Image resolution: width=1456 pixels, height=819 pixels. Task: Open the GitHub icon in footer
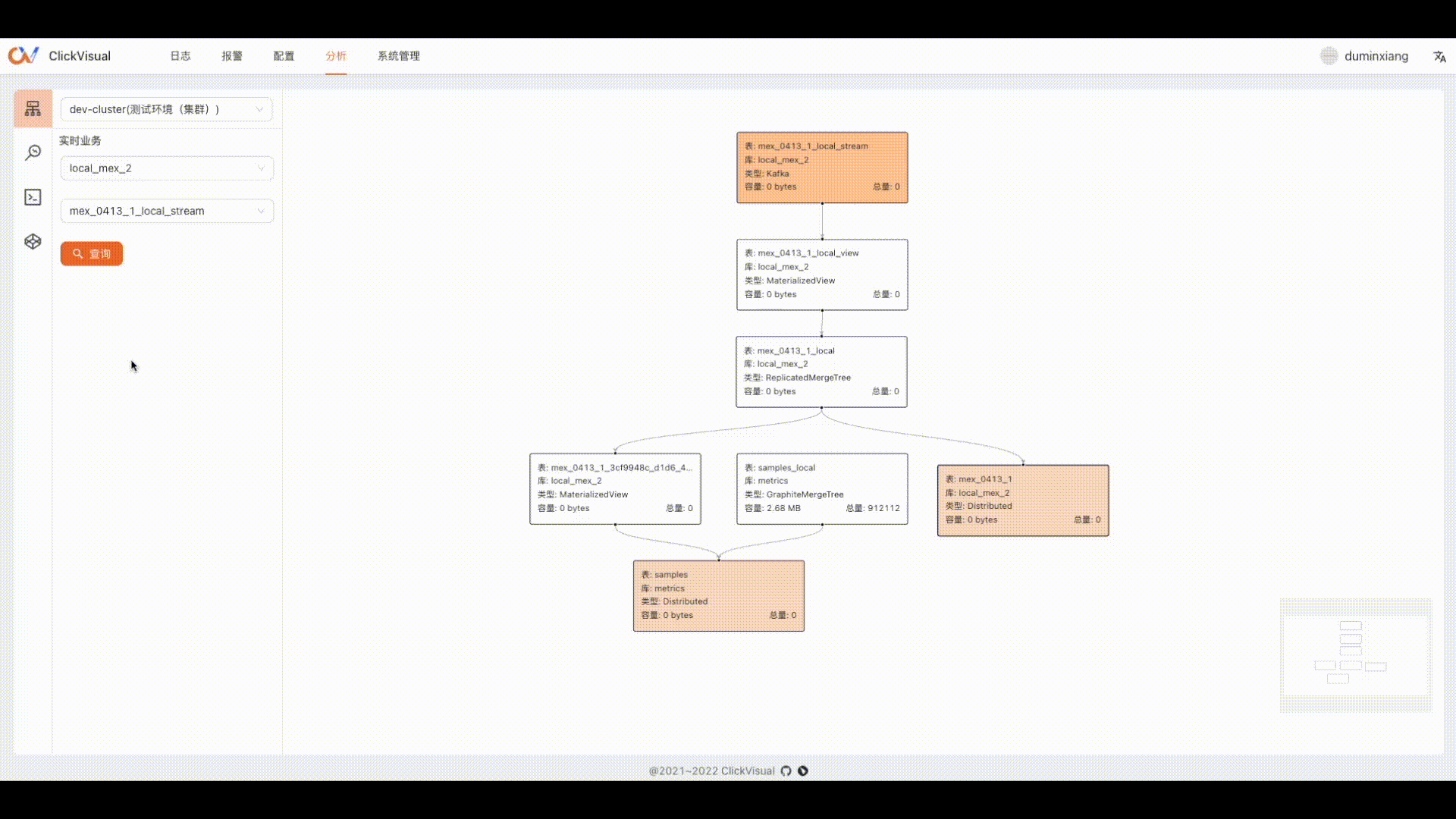pos(786,771)
